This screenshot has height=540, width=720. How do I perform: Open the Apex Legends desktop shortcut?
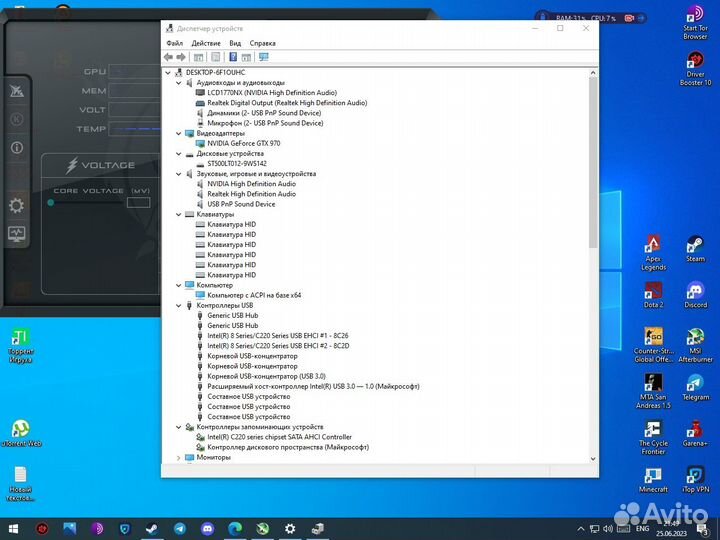click(653, 253)
